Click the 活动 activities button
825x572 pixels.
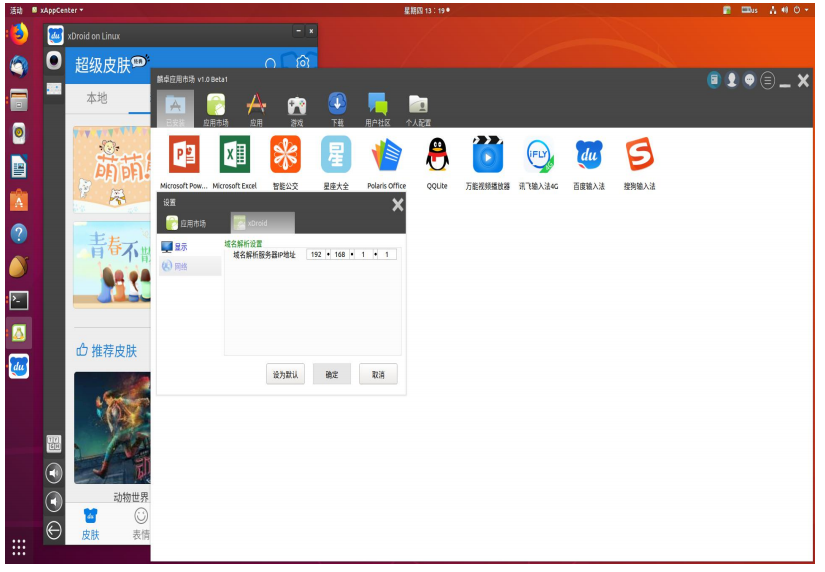[16, 10]
